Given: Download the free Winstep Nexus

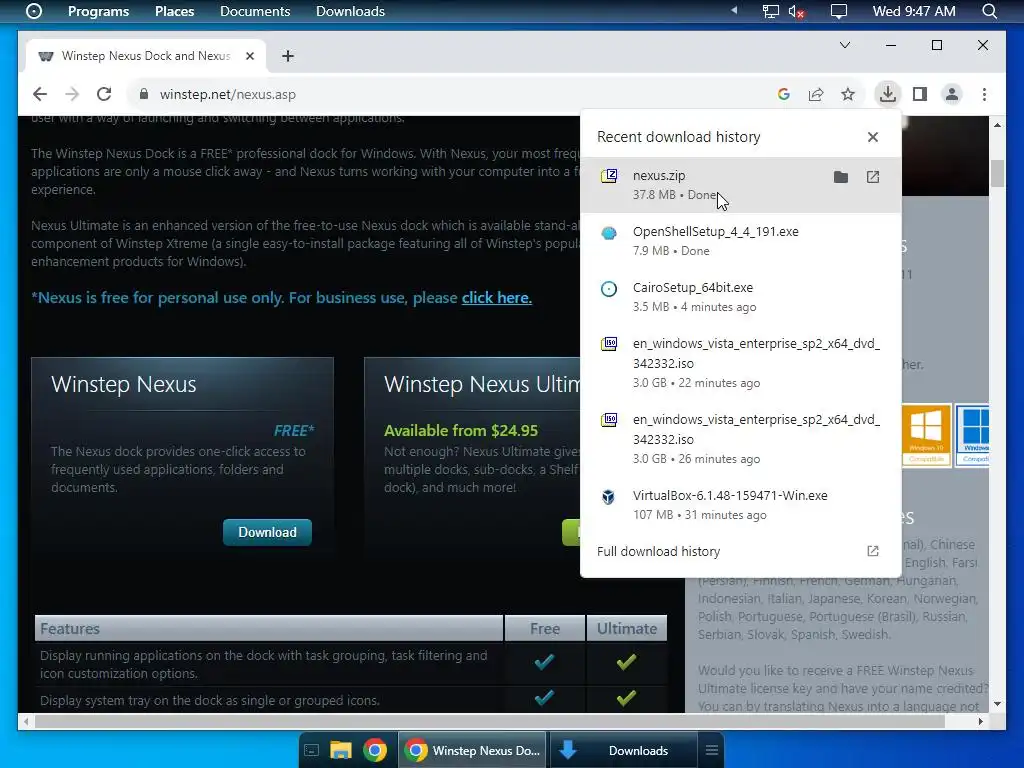Looking at the screenshot, I should pyautogui.click(x=267, y=532).
